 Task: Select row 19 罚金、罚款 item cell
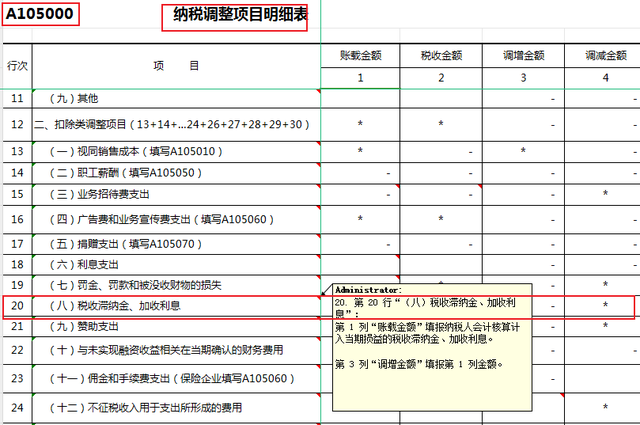point(176,285)
